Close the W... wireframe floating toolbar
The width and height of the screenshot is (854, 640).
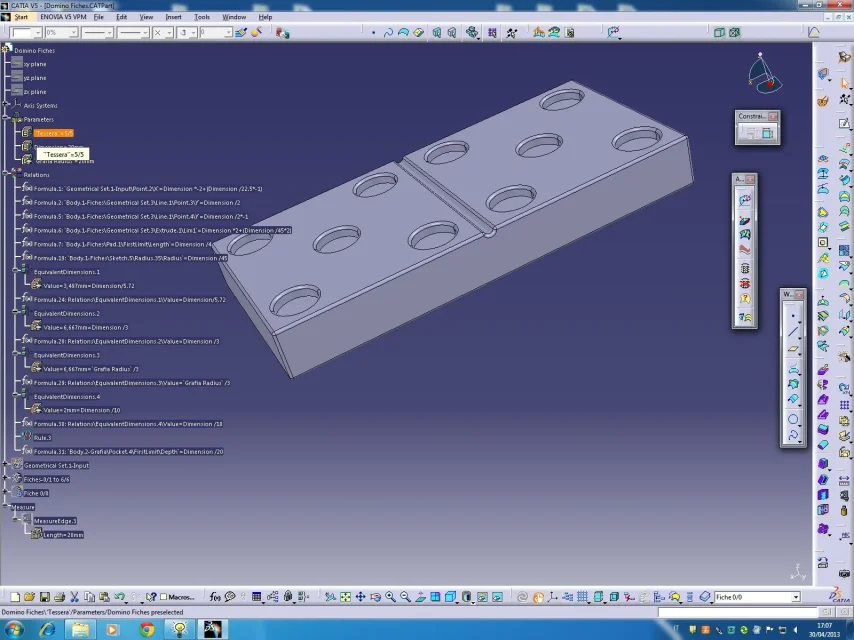[799, 294]
